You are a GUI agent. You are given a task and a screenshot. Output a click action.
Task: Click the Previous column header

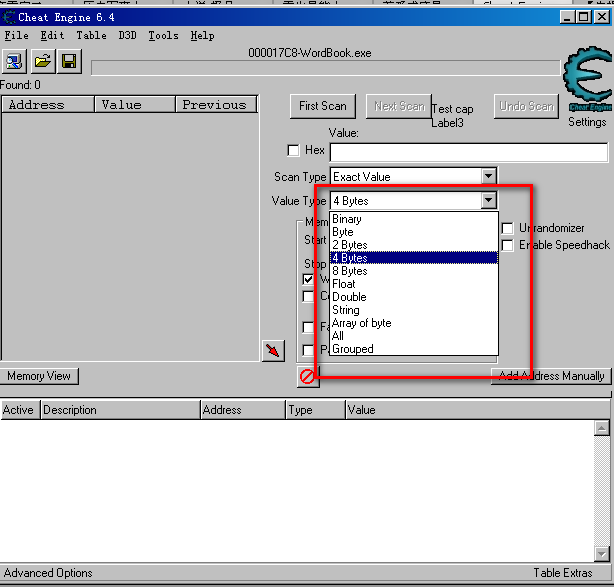point(217,105)
